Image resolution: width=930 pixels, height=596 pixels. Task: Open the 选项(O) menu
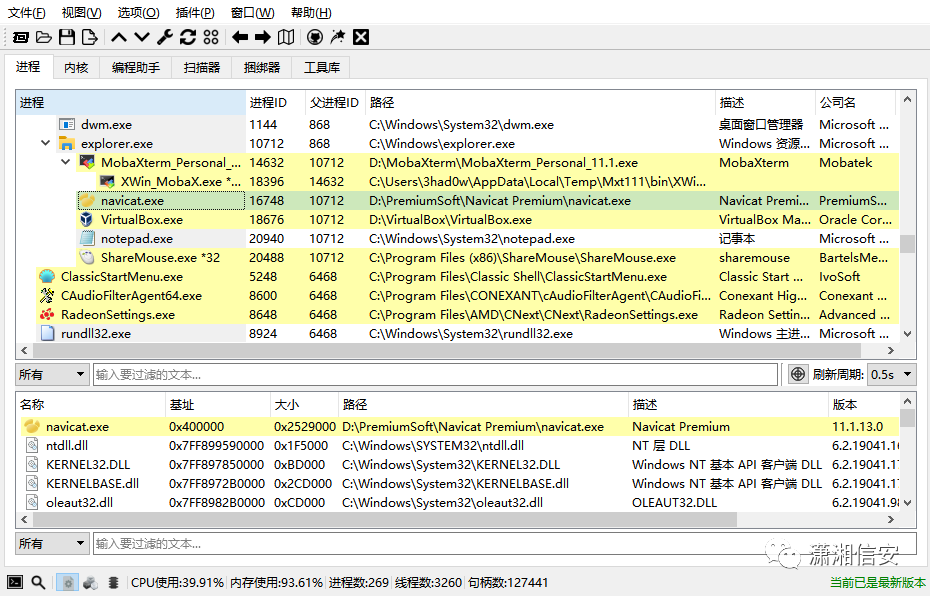138,12
